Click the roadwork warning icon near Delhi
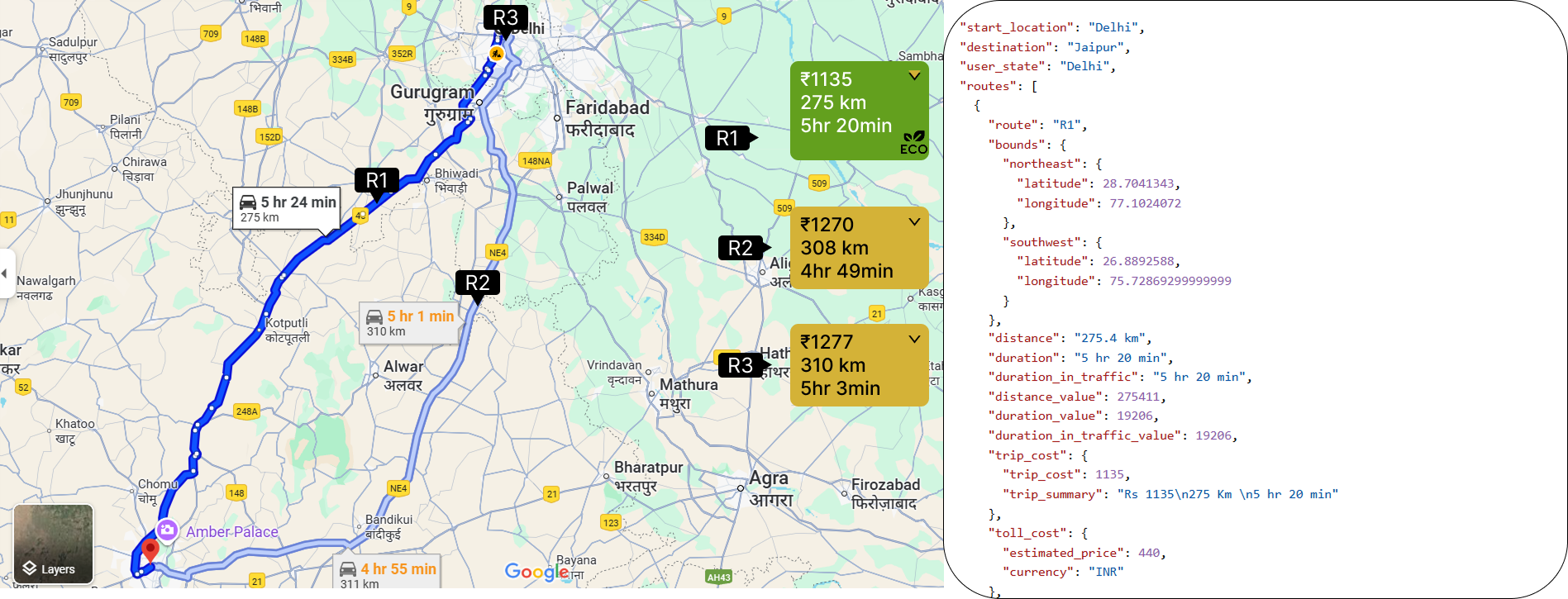This screenshot has height=599, width=1568. [496, 54]
